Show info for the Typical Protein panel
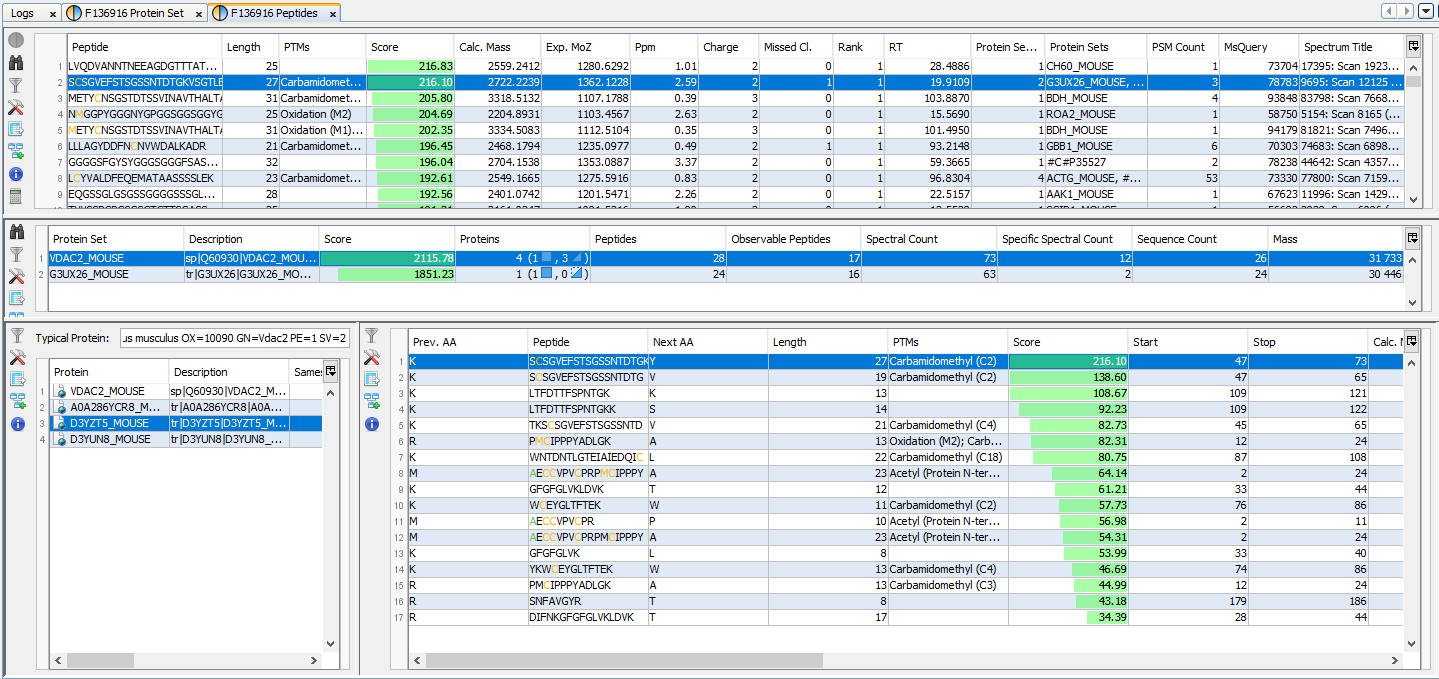The width and height of the screenshot is (1439, 679). point(17,424)
